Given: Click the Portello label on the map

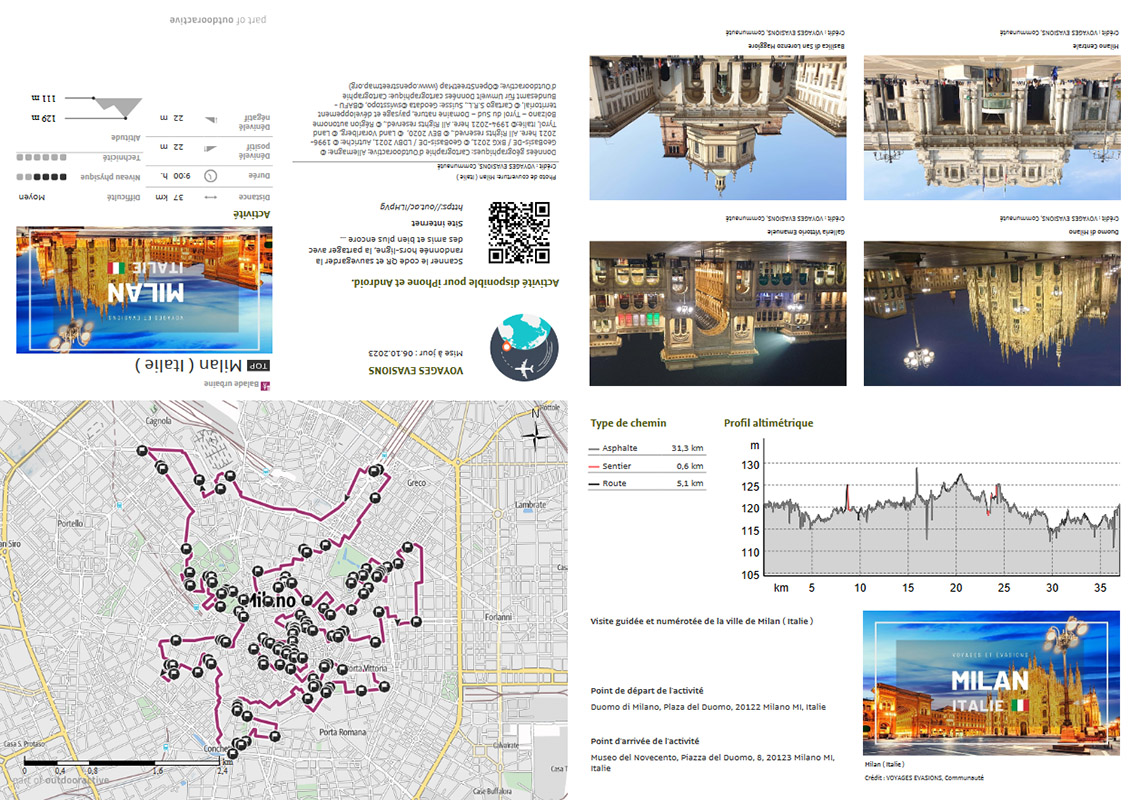Looking at the screenshot, I should (x=70, y=524).
